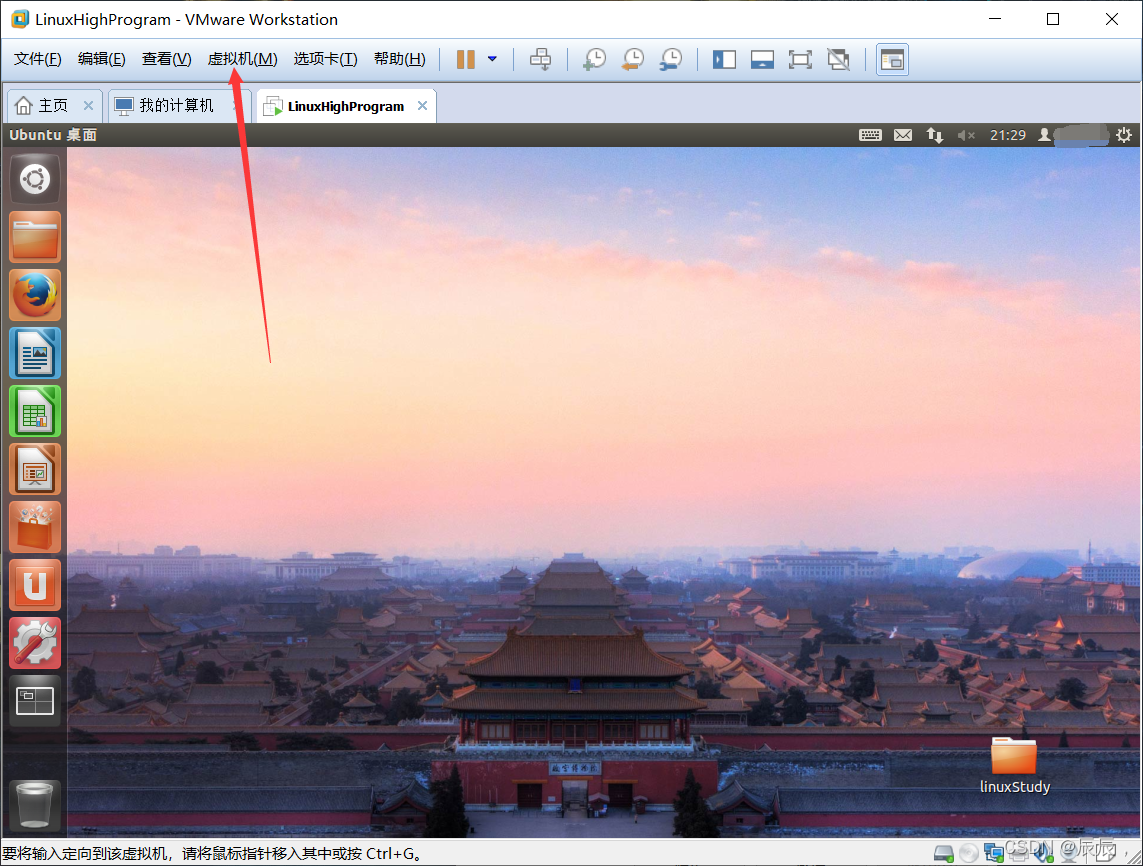1143x866 pixels.
Task: Open the 选项卡(T) menu
Action: pyautogui.click(x=325, y=59)
